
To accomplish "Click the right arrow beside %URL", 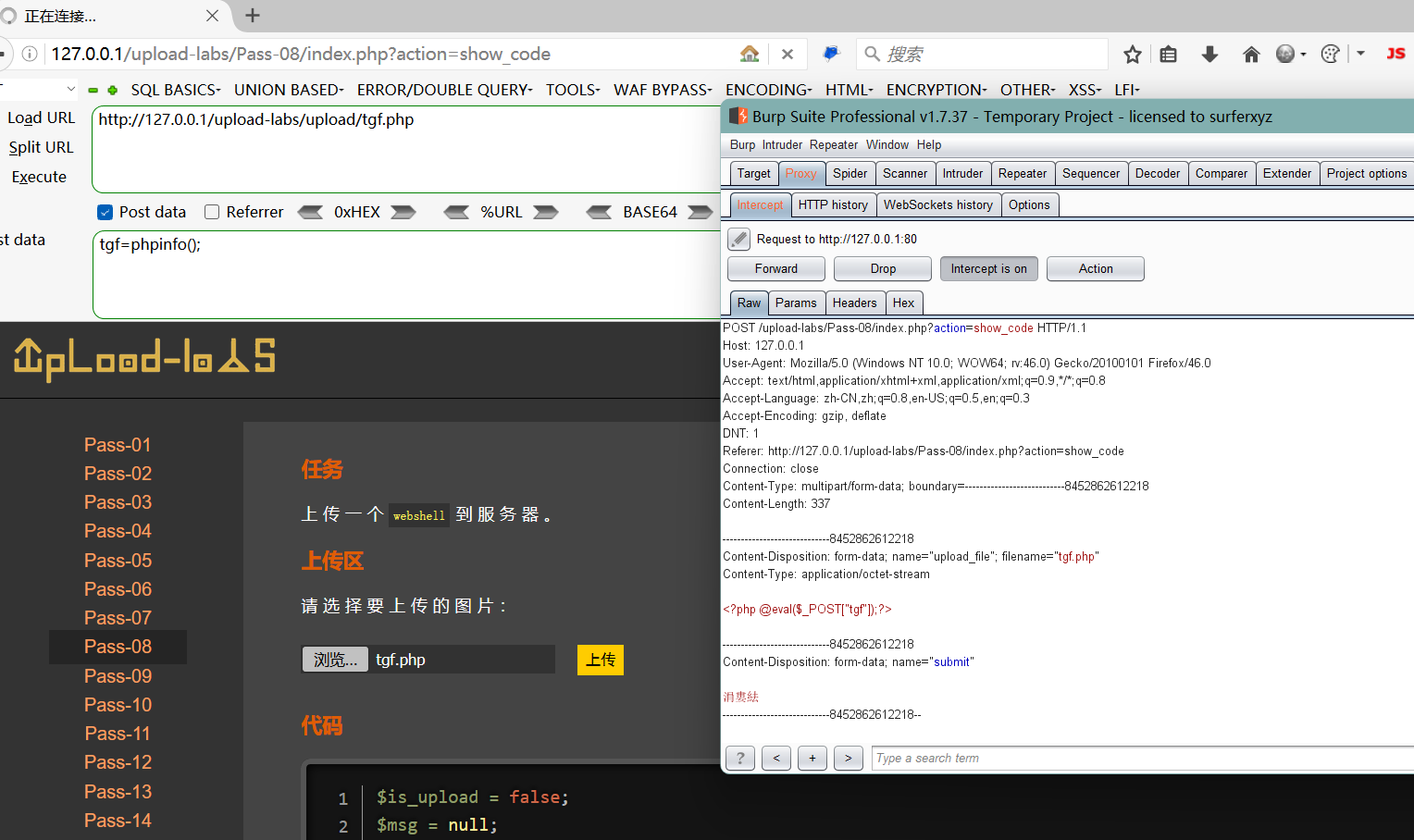I will [546, 212].
